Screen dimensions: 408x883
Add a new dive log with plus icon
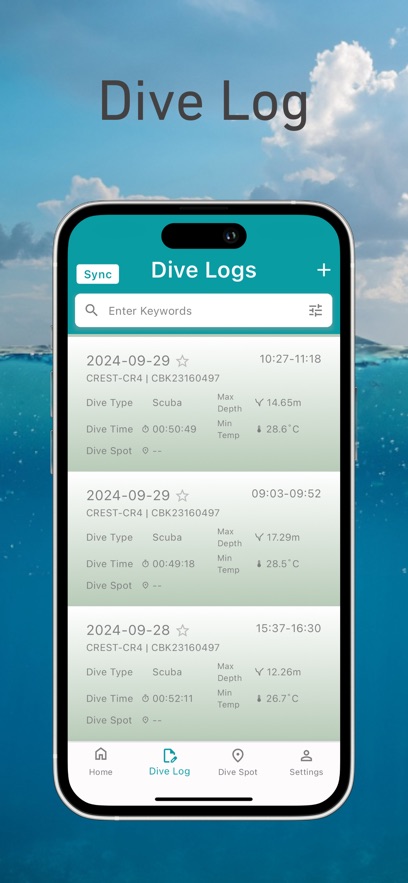pos(324,270)
